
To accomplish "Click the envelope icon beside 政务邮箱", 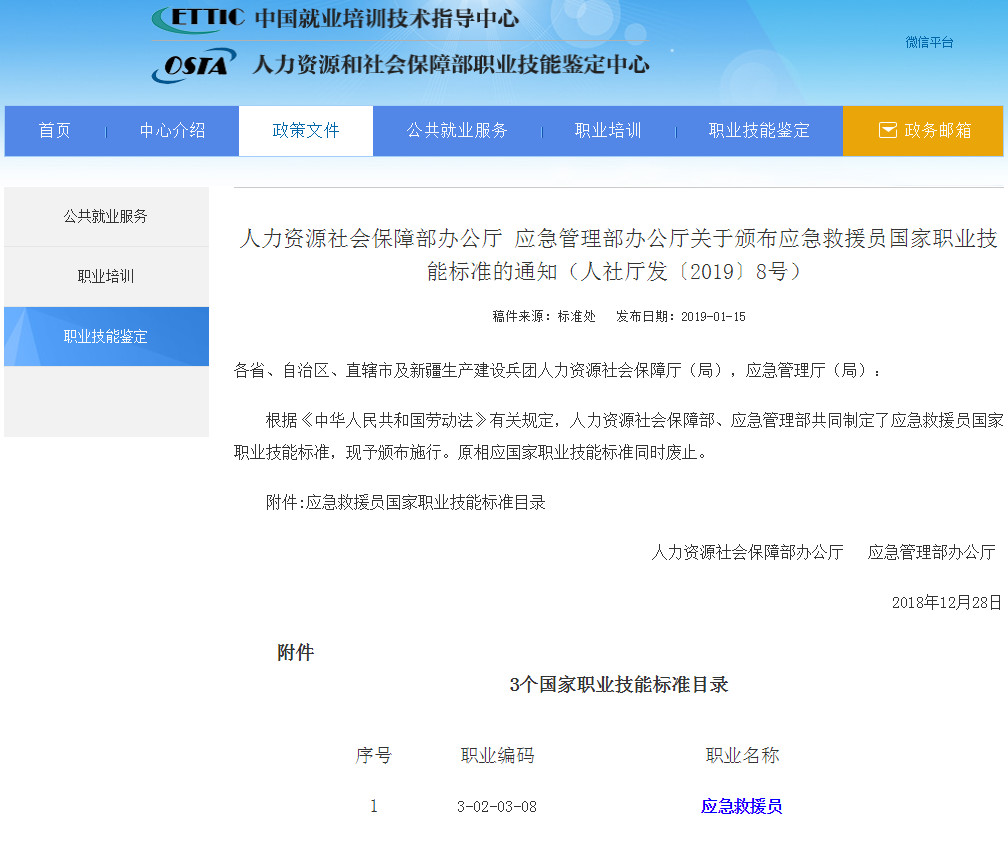I will [x=887, y=130].
